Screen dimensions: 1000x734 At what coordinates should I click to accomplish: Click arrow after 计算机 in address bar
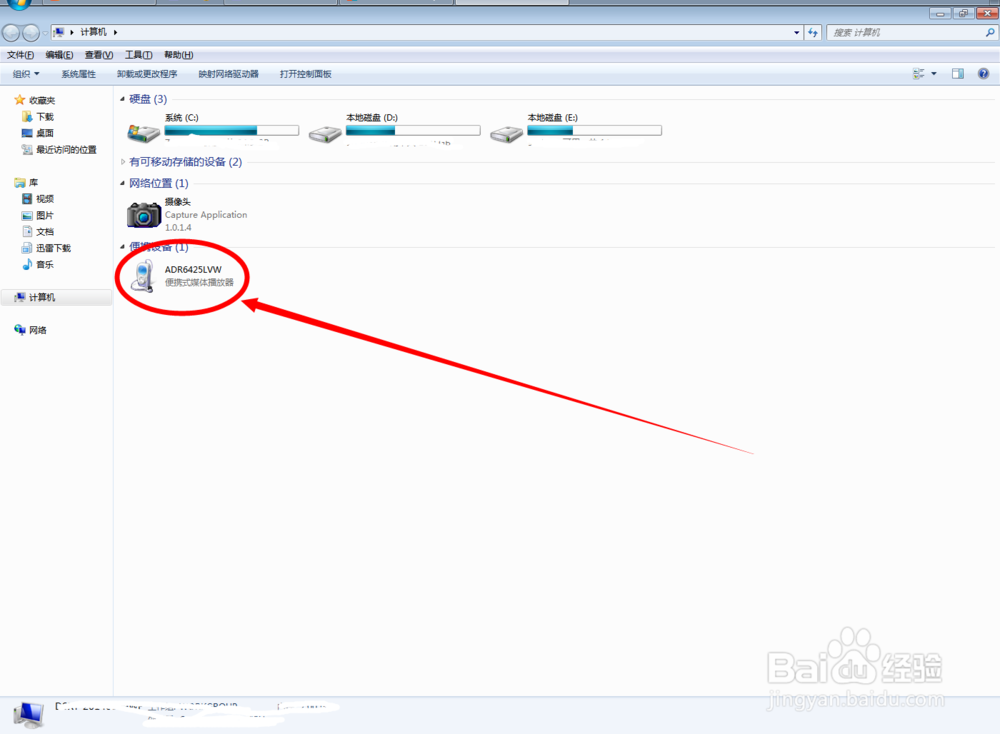point(115,32)
